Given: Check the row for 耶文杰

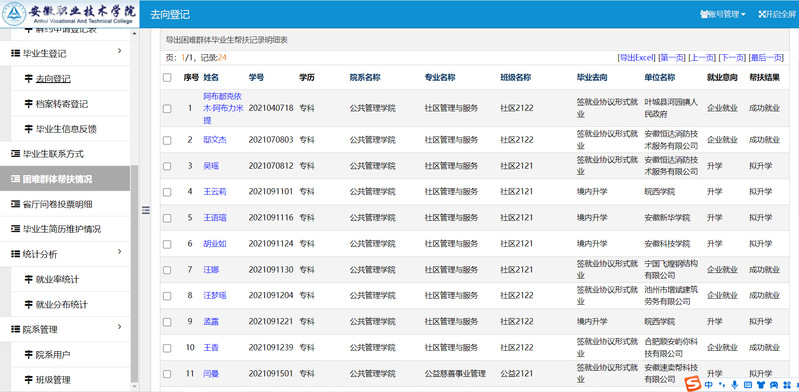Looking at the screenshot, I should click(167, 140).
